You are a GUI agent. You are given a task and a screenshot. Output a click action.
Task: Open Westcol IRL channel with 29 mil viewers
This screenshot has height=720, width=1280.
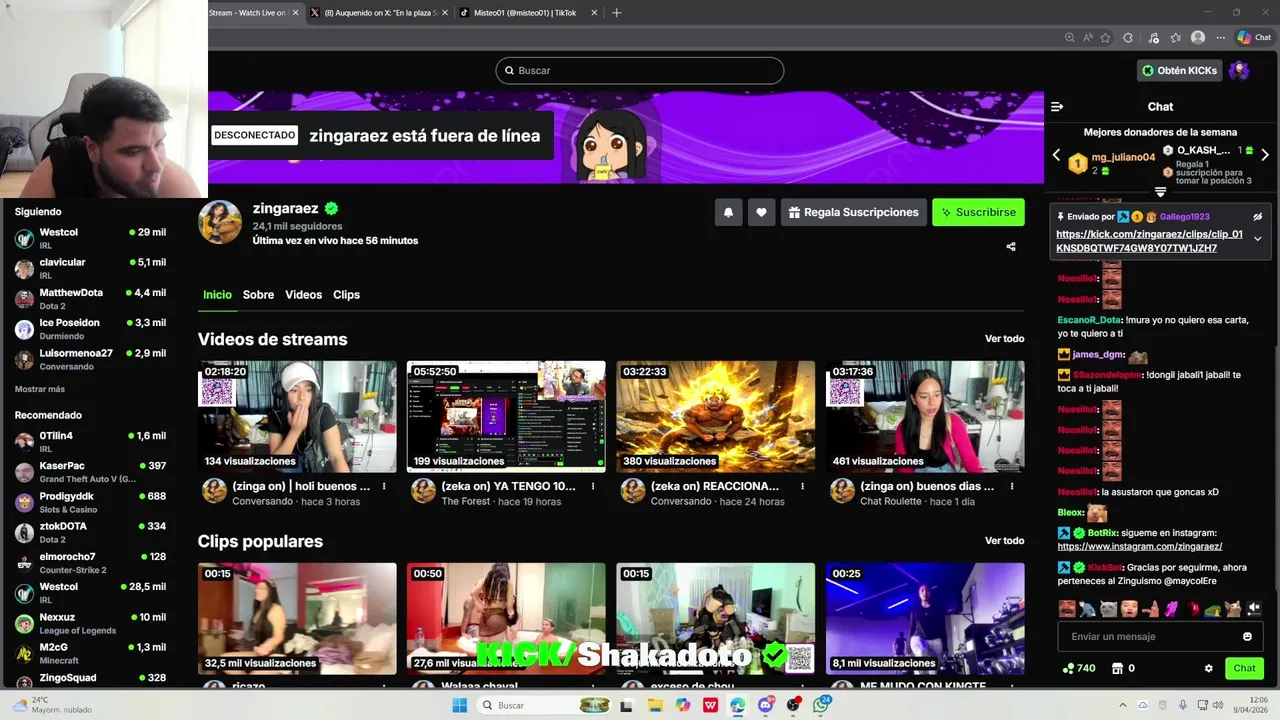point(90,238)
